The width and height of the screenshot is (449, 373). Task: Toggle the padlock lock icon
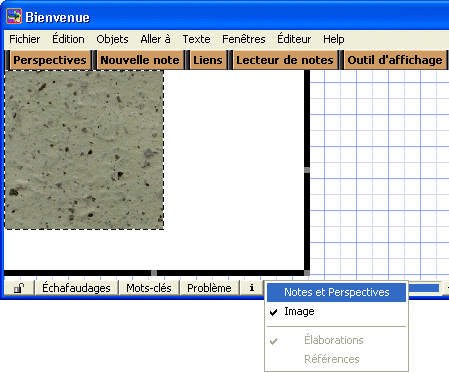[x=19, y=288]
